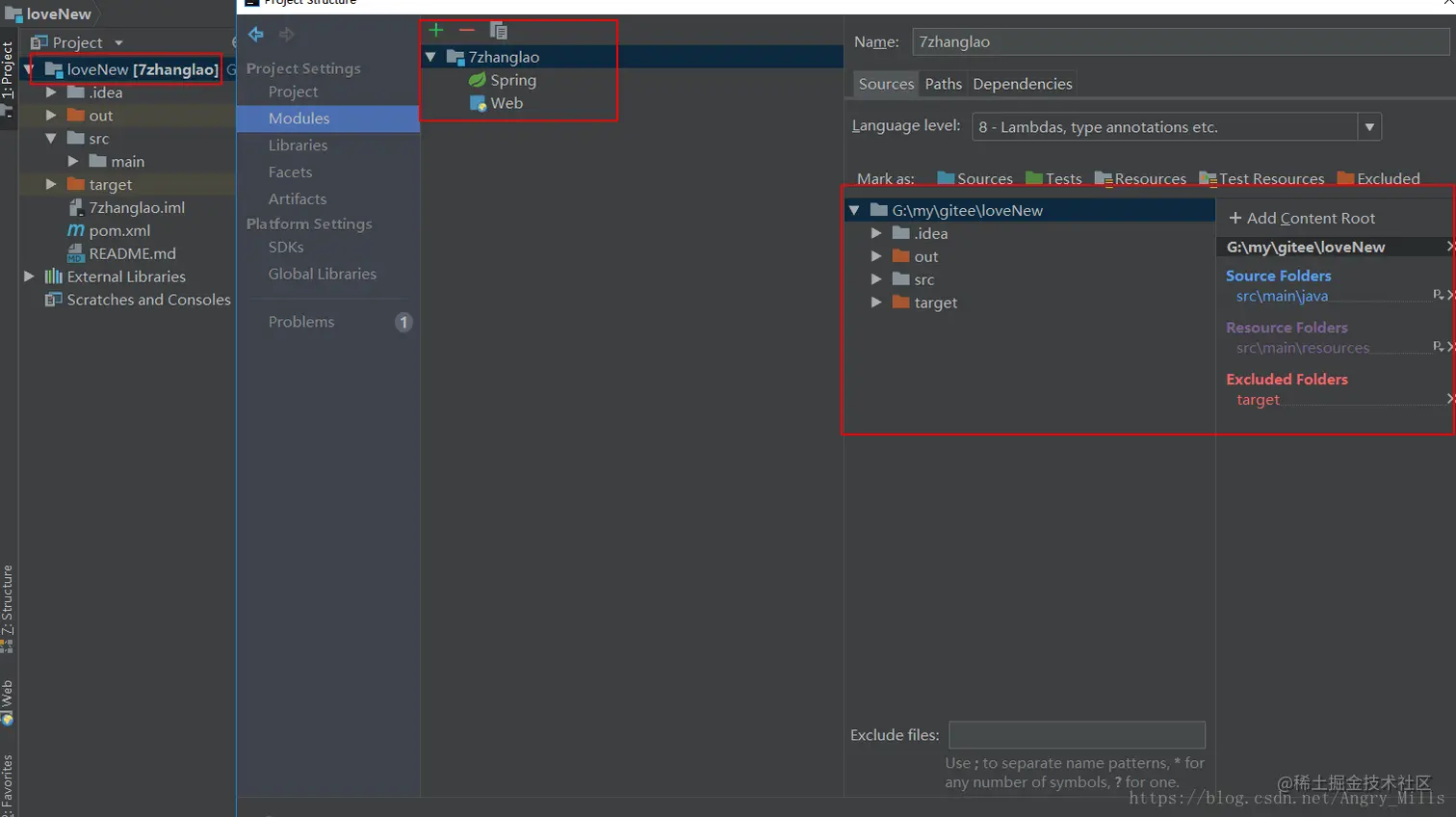Click the green plus add module icon
The height and width of the screenshot is (817, 1456).
point(436,30)
